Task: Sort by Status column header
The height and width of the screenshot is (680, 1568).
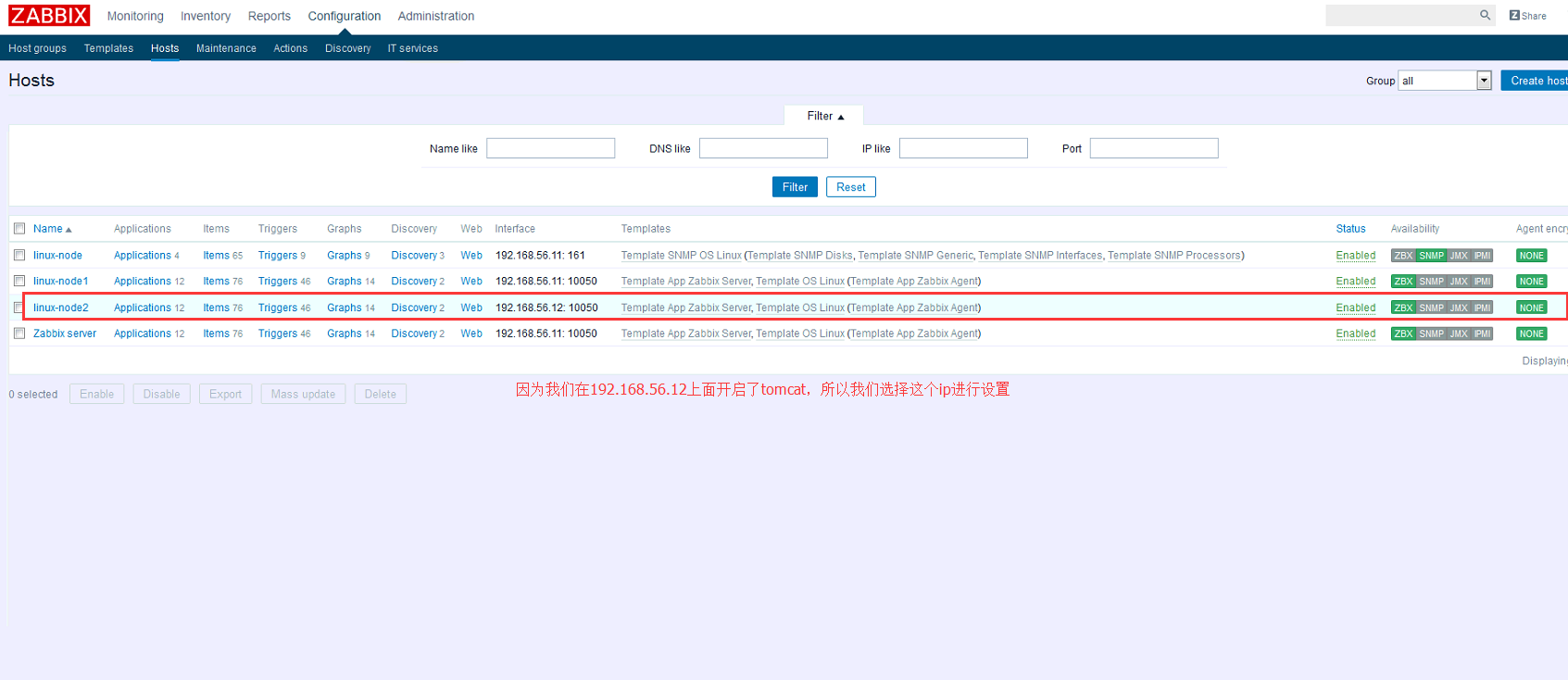Action: pos(1350,229)
